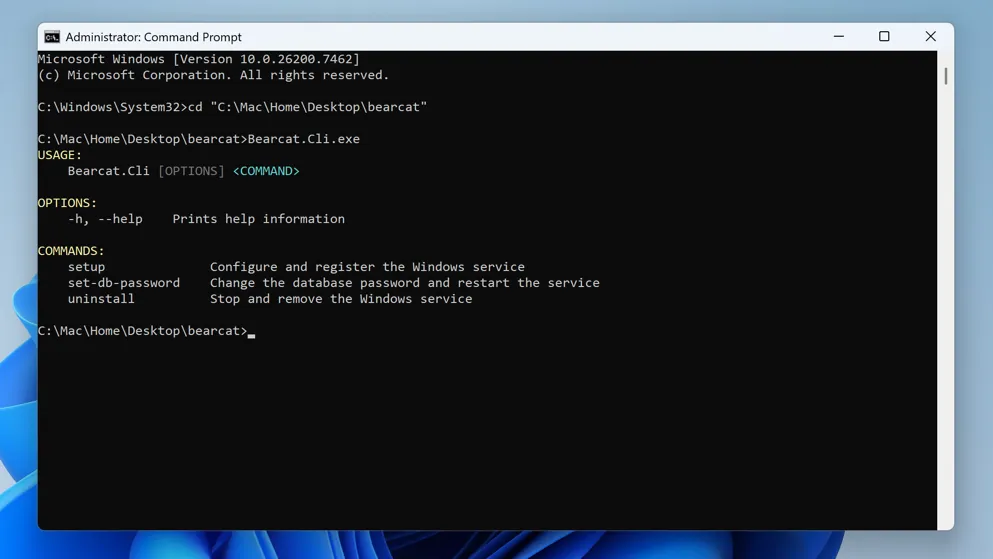Maximize the Command Prompt window
This screenshot has width=993, height=559.
coord(884,37)
